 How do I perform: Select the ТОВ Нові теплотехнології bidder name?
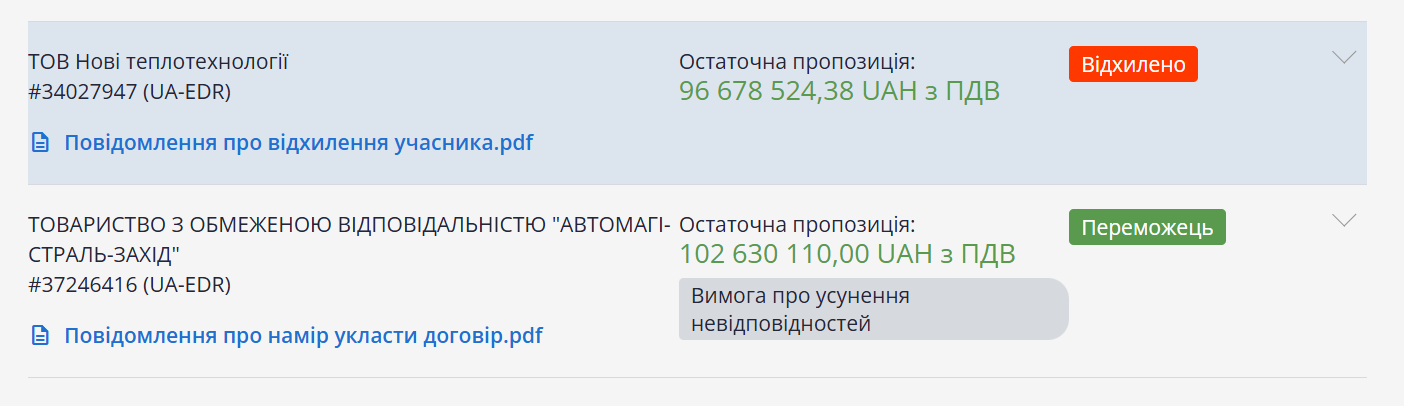point(158,62)
